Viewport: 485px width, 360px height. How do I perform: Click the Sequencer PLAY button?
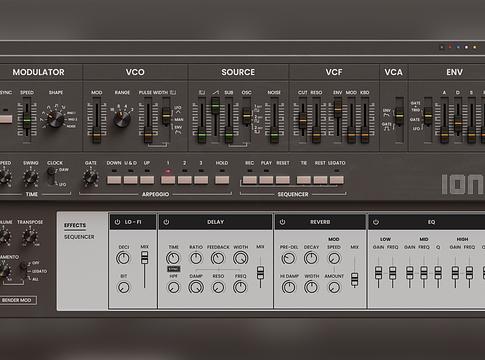266,180
